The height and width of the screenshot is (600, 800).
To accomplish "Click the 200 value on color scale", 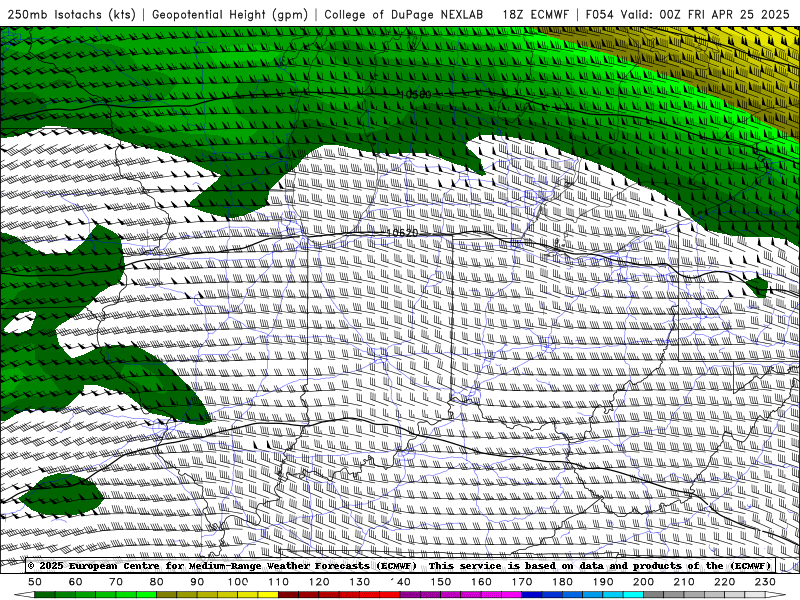I will (643, 582).
